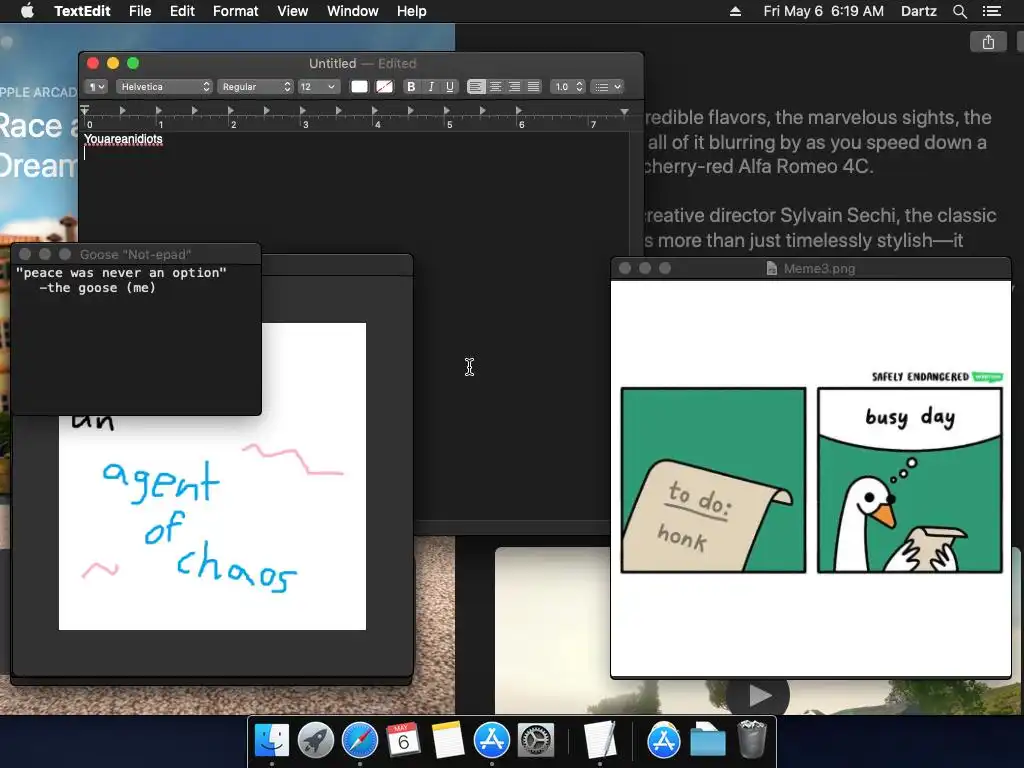Minimize the Untitled TextEdit window
1024x768 pixels.
click(113, 63)
